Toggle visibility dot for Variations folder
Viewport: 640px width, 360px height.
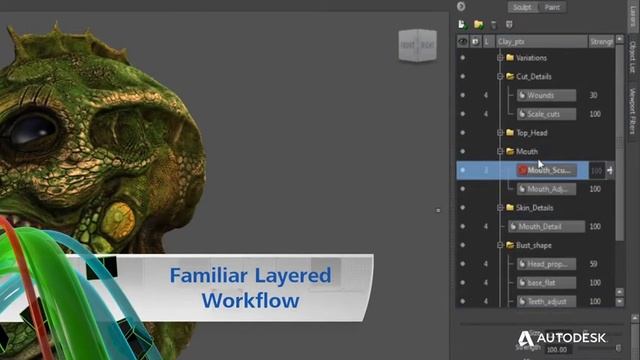(462, 58)
